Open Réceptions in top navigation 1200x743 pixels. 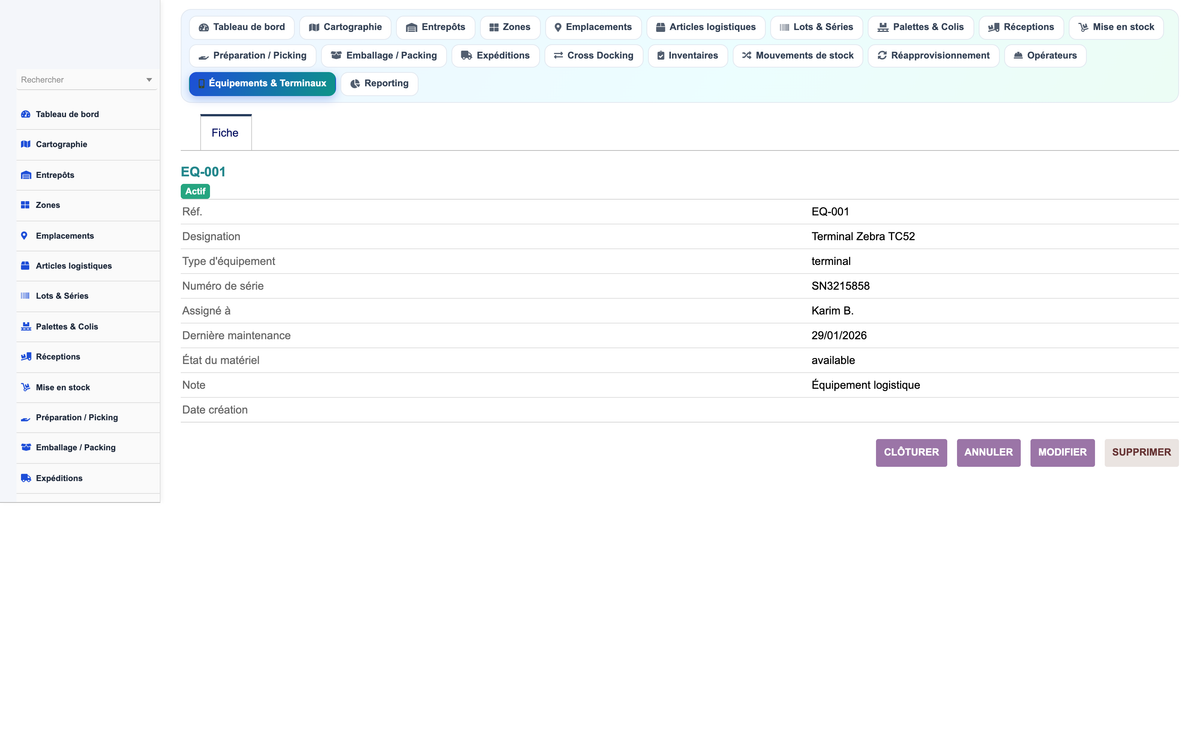[1021, 27]
